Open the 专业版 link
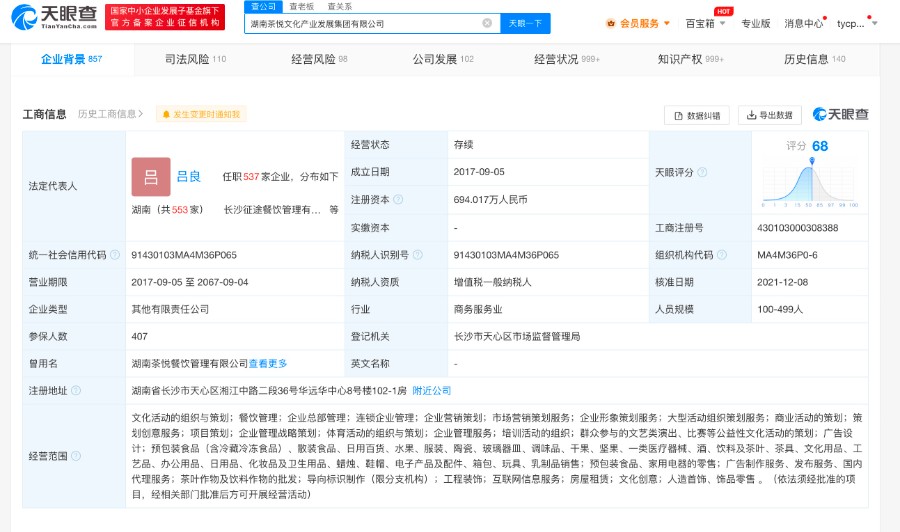Image resolution: width=900 pixels, height=532 pixels. click(x=755, y=24)
